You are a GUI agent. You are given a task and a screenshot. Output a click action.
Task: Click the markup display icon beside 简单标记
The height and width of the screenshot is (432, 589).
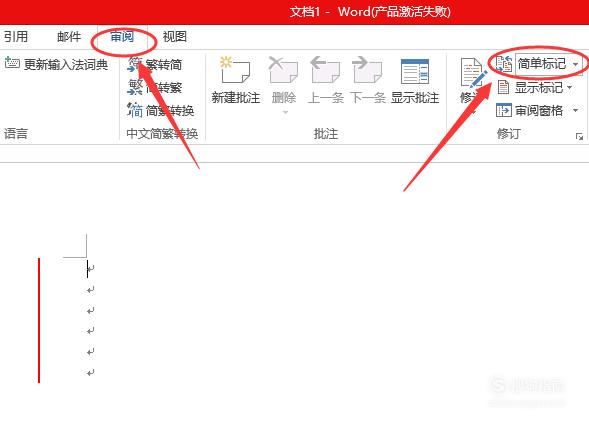point(503,64)
